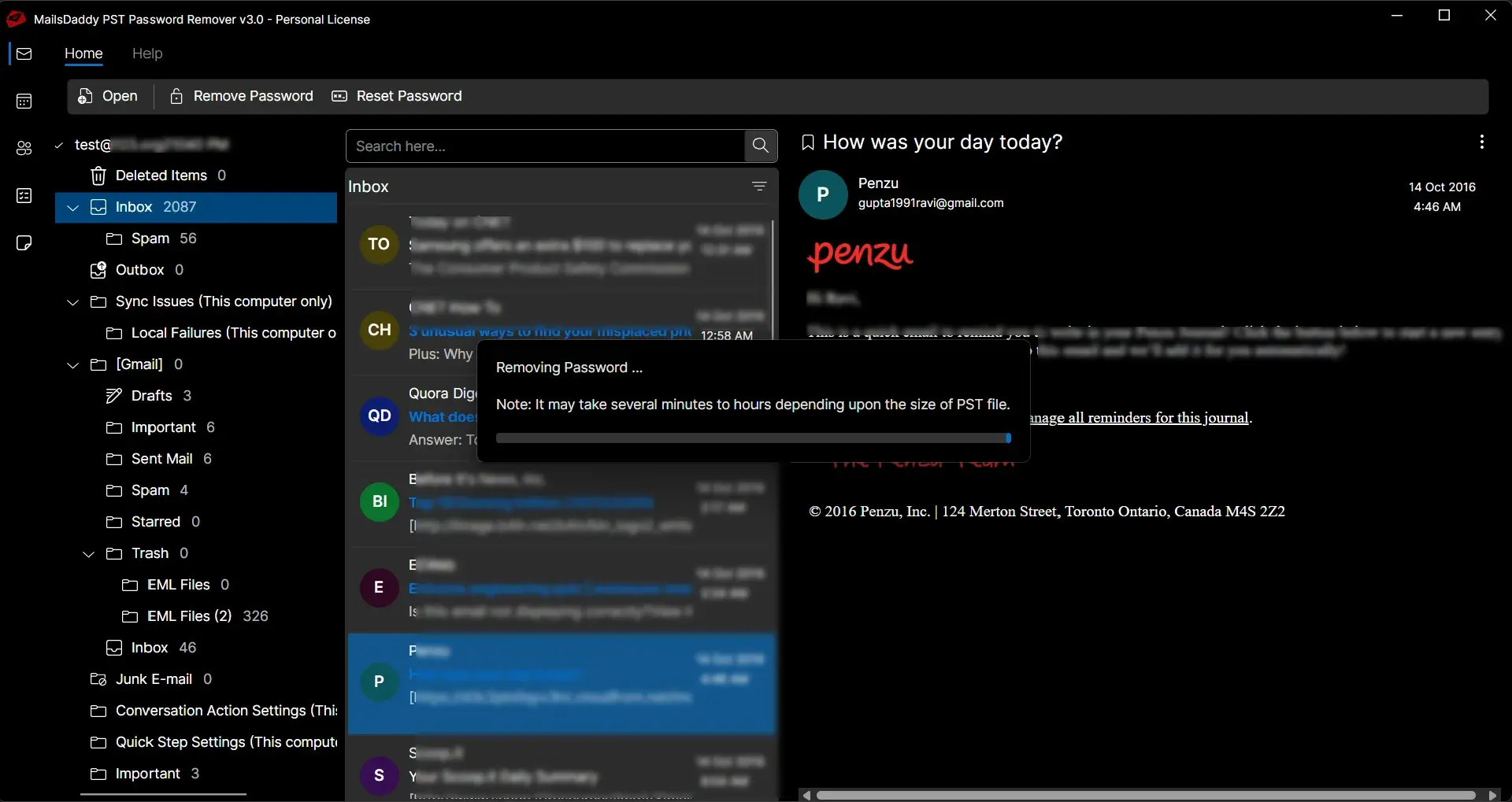Collapse the test@ account root node

click(58, 145)
